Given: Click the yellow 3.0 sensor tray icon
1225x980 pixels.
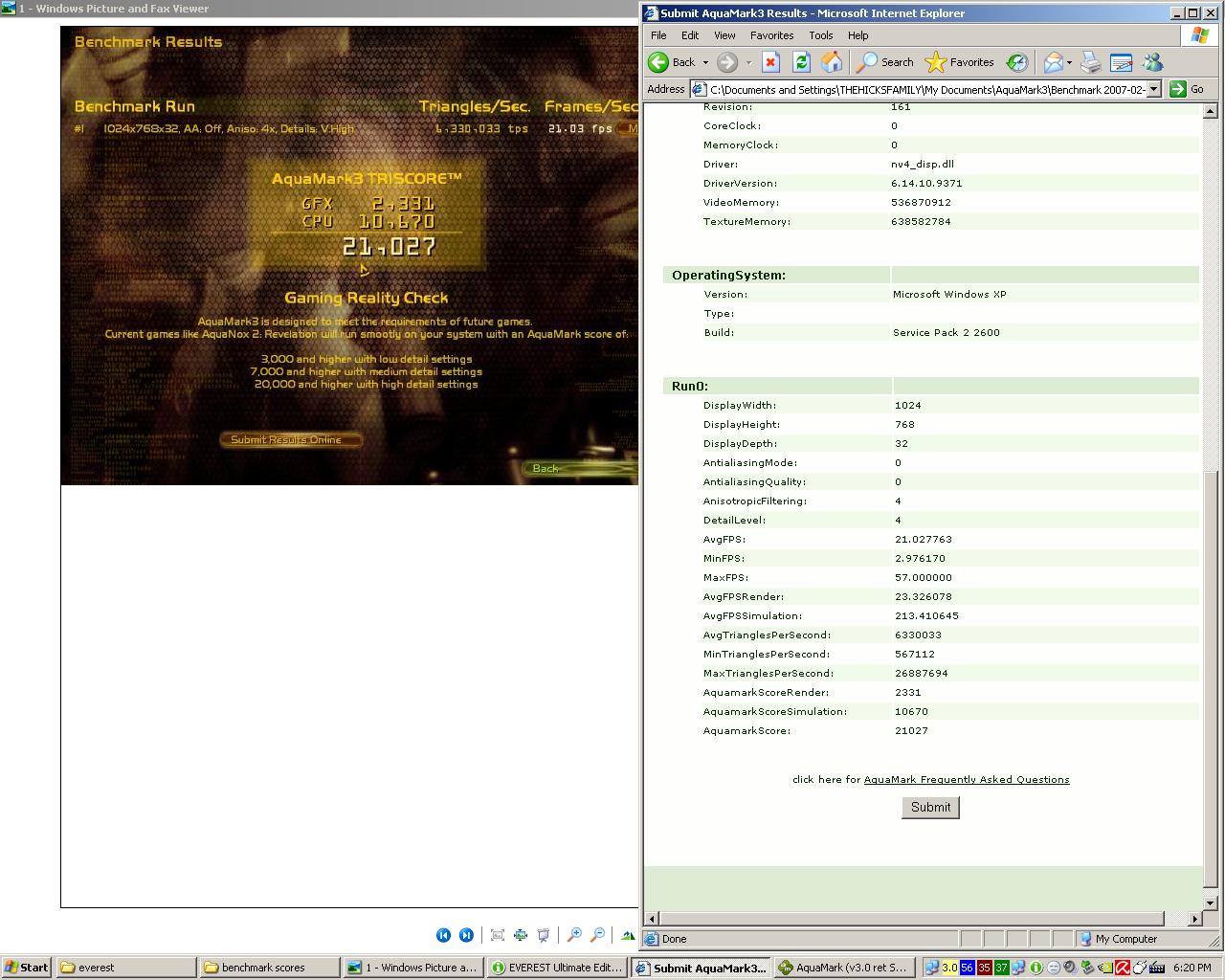Looking at the screenshot, I should 950,968.
